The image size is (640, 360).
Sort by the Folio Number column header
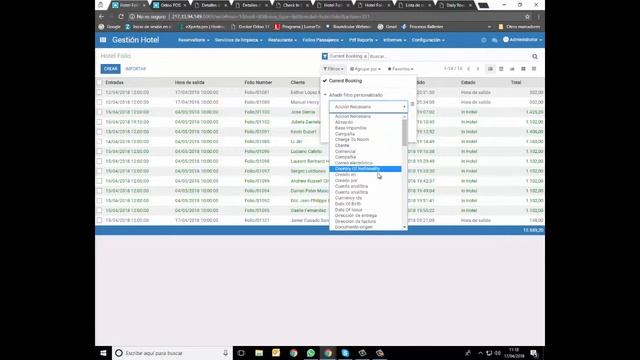(258, 82)
